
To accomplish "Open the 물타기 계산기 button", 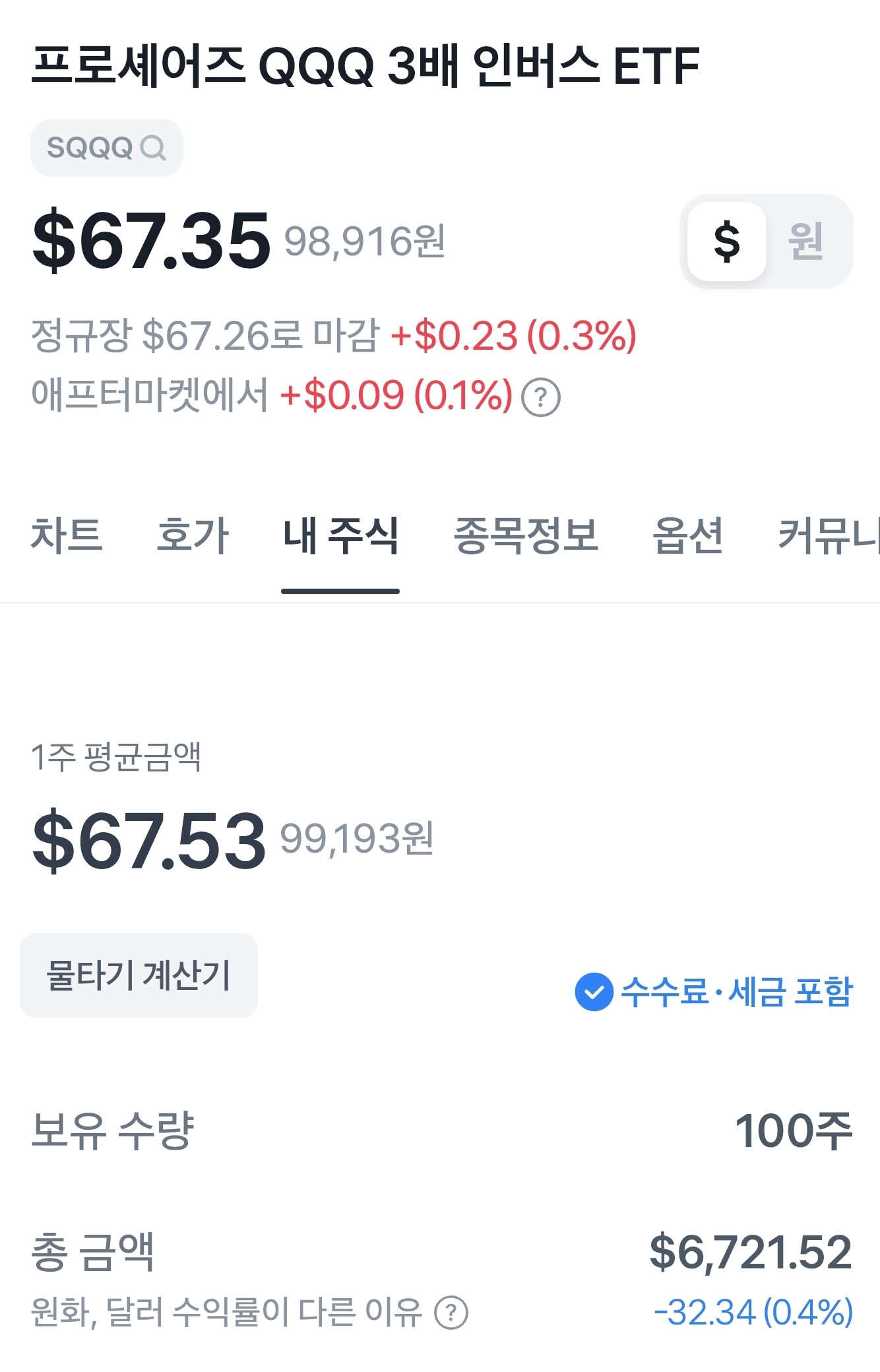I will click(x=139, y=975).
